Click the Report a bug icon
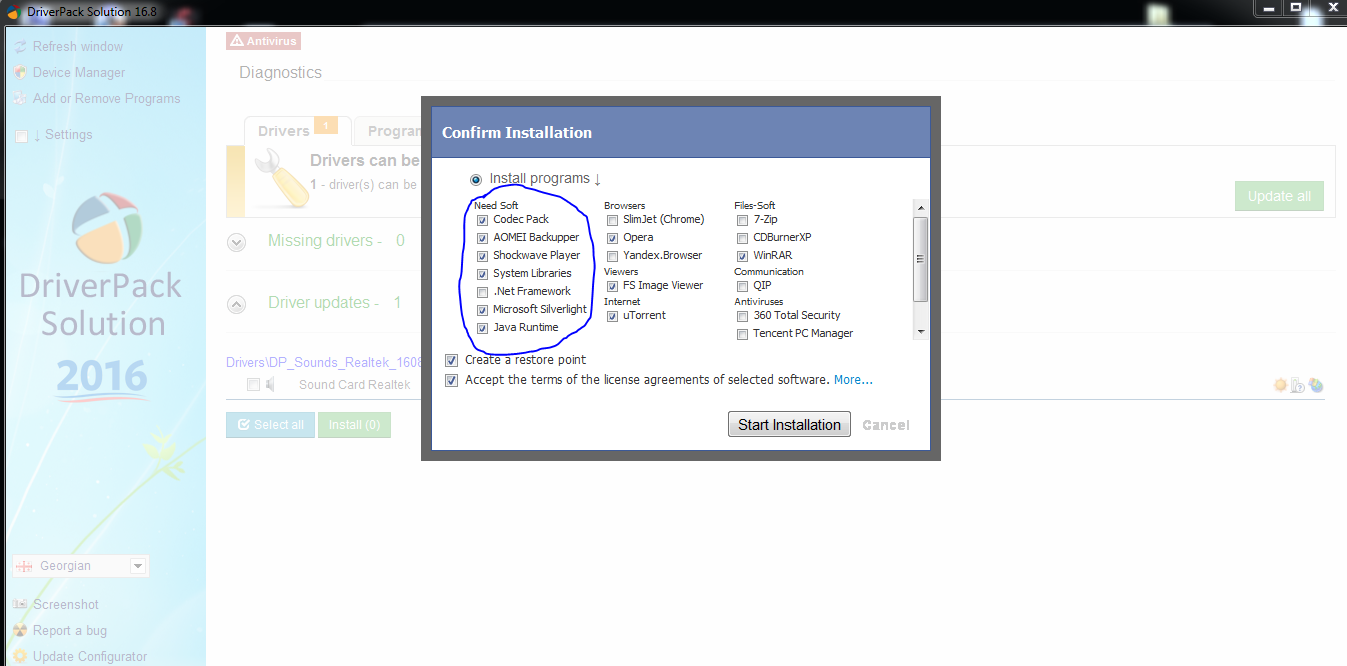This screenshot has height=666, width=1347. tap(20, 631)
